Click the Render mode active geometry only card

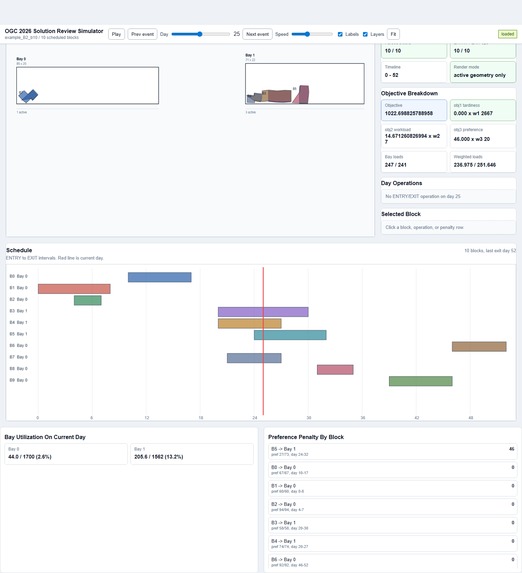pyautogui.click(x=483, y=72)
